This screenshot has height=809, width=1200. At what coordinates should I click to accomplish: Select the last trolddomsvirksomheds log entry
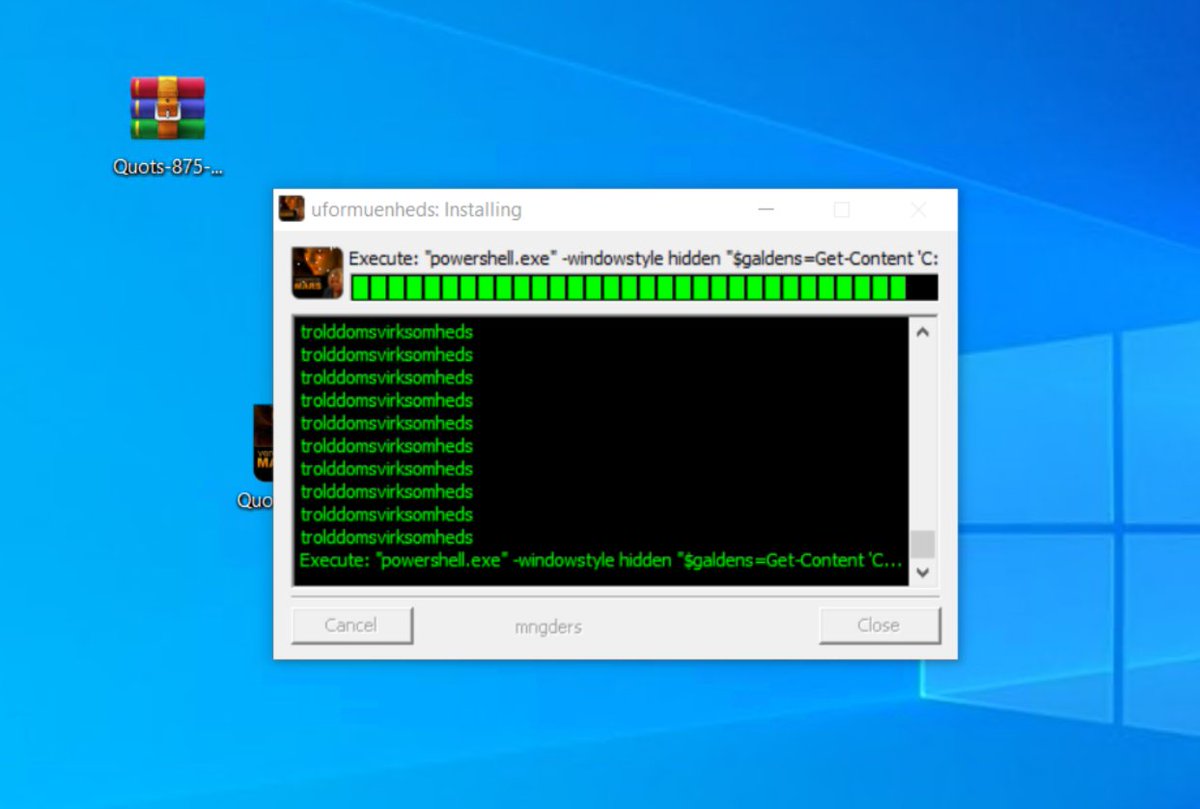[x=387, y=537]
